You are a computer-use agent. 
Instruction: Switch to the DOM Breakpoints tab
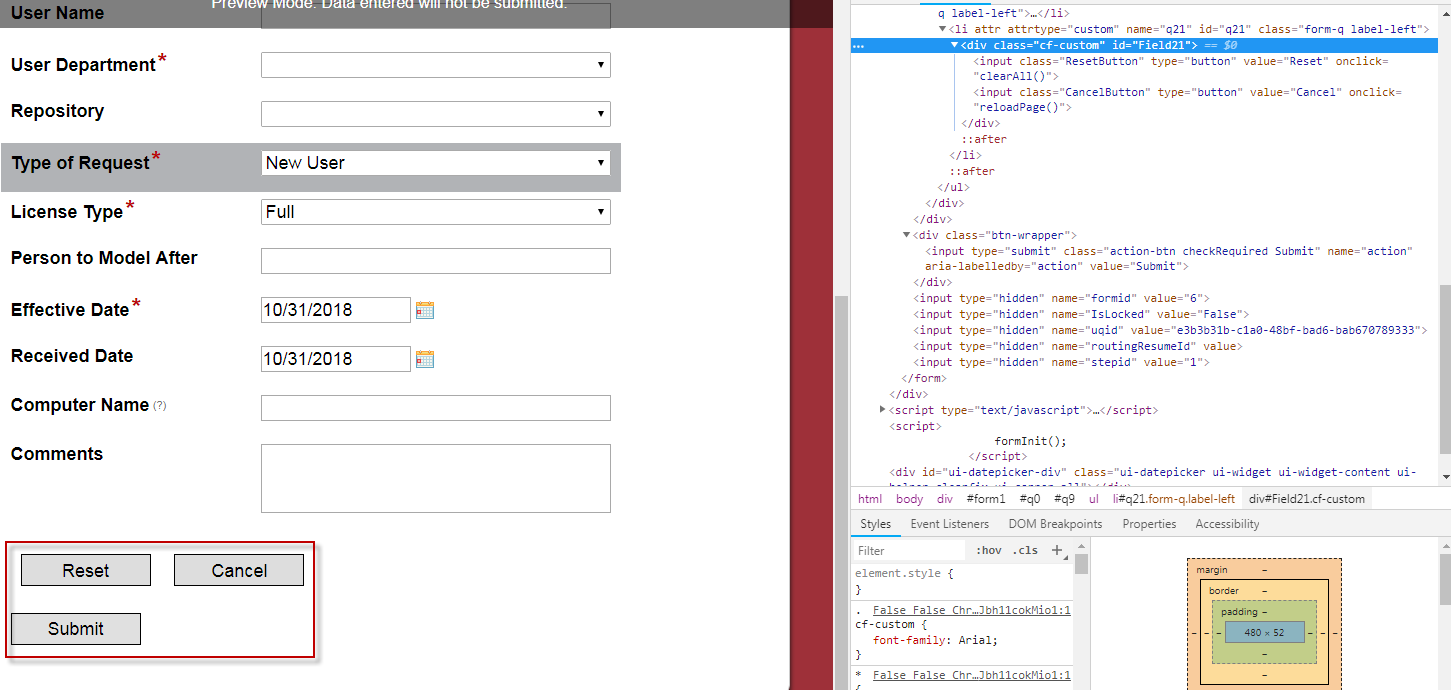[1055, 524]
